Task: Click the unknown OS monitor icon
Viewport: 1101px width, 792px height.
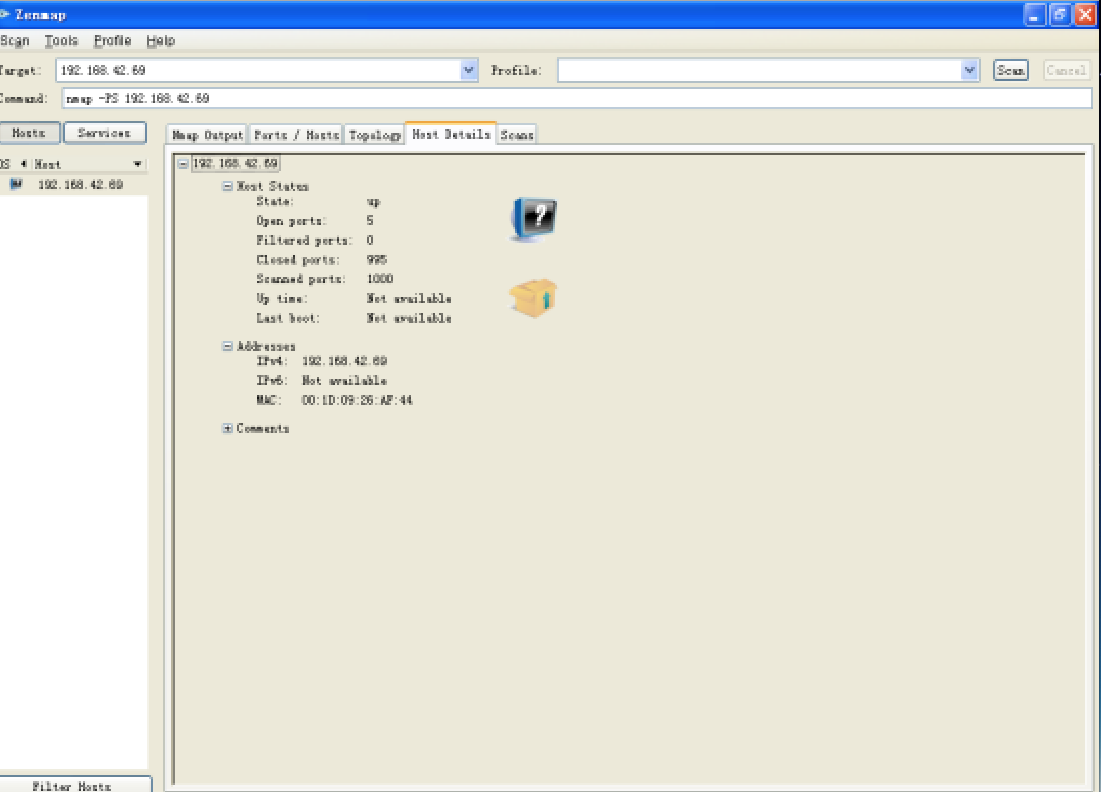Action: (x=534, y=220)
